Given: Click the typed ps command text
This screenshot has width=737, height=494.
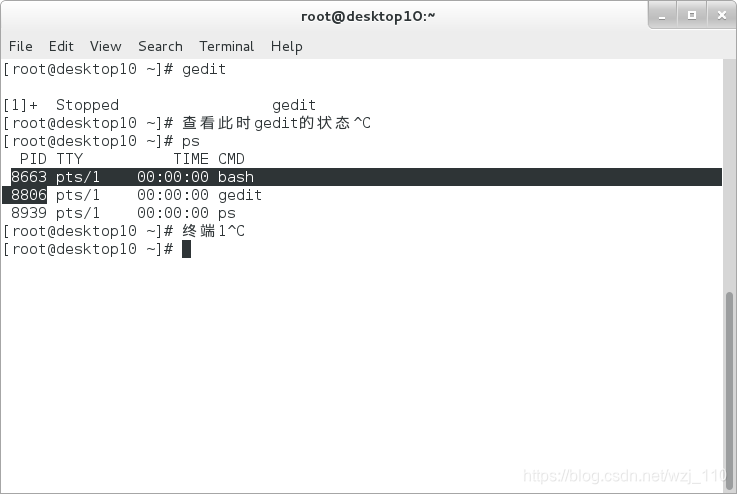Looking at the screenshot, I should 191,141.
